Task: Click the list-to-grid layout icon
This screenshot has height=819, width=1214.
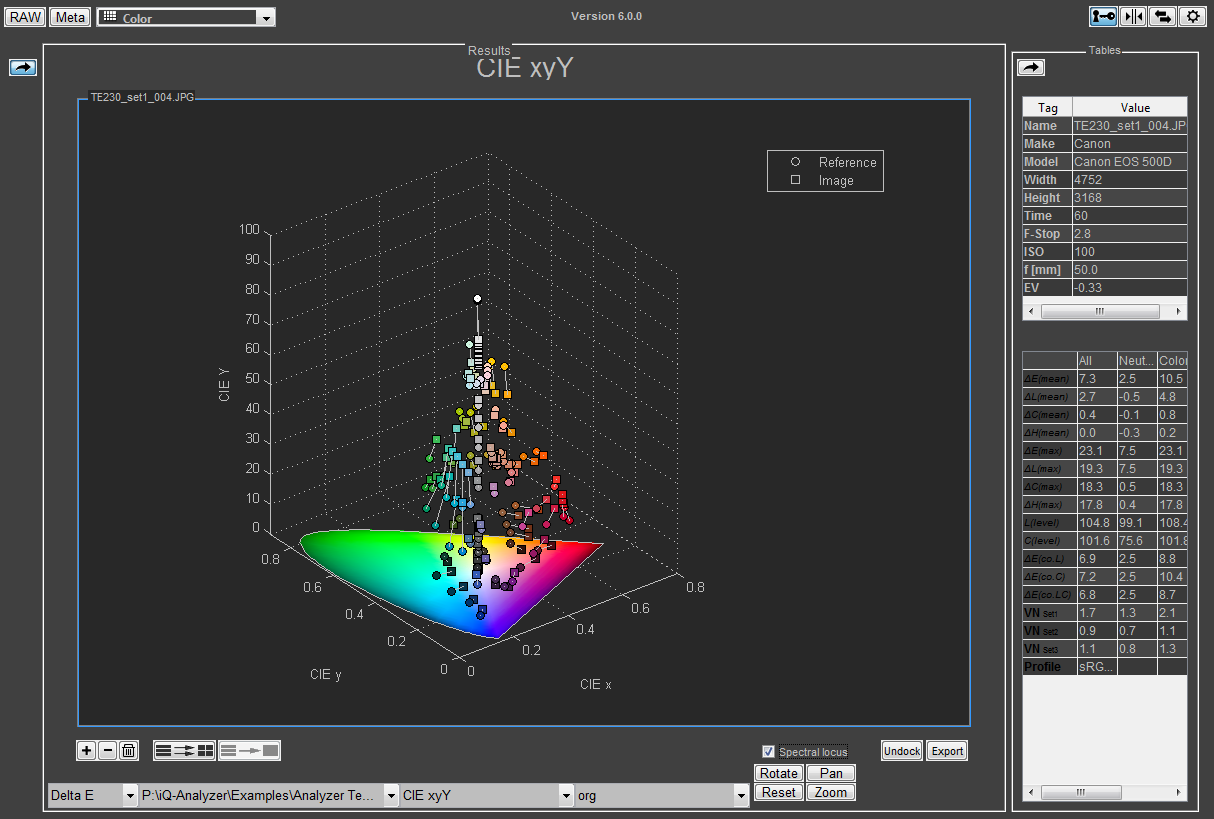Action: pos(184,750)
